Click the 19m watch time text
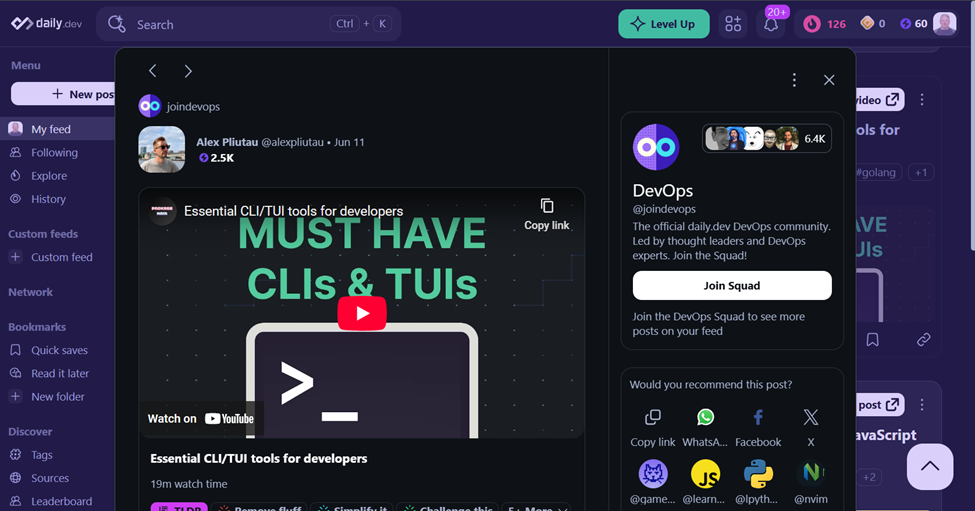Image resolution: width=975 pixels, height=511 pixels. click(189, 484)
